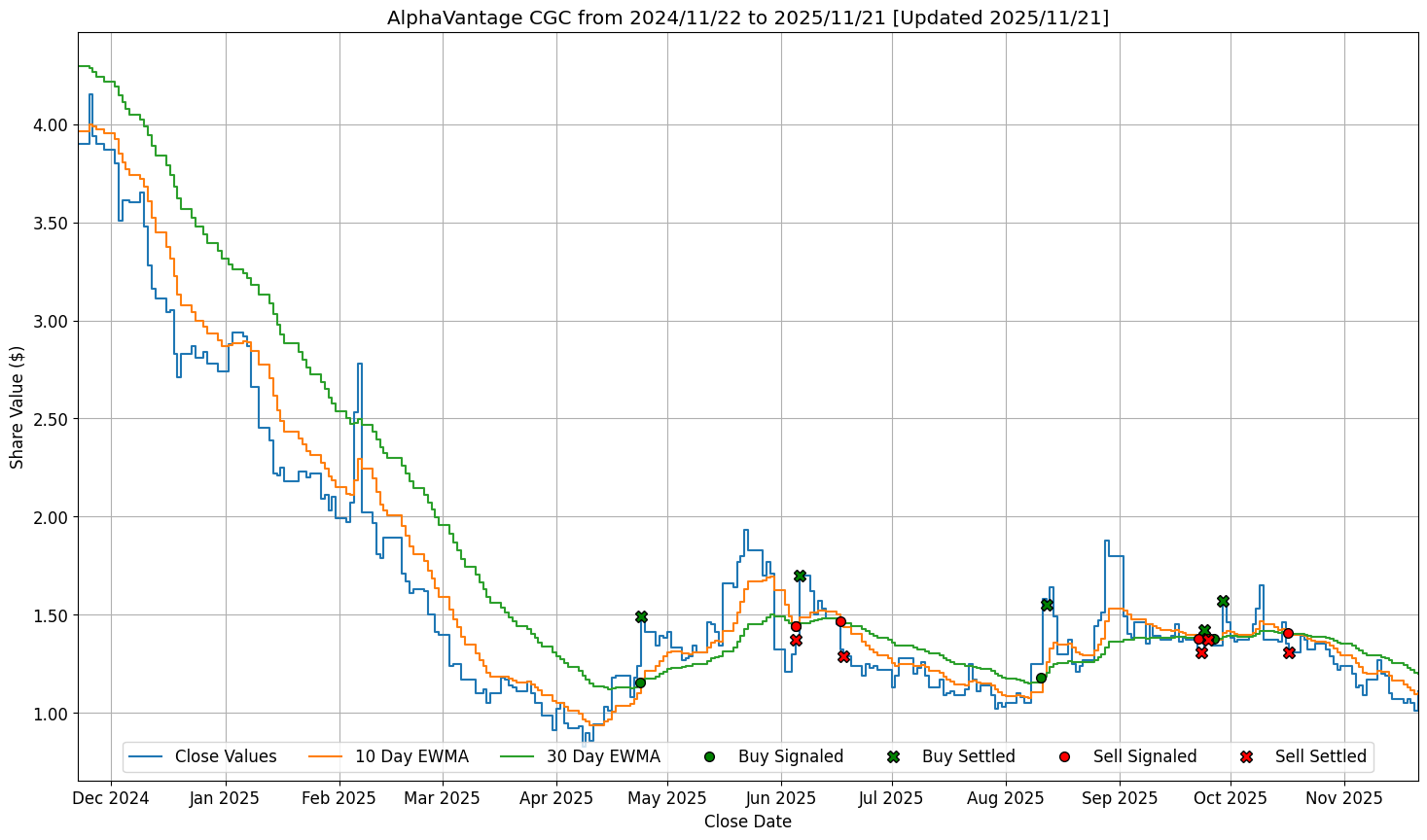Select the mid-August buy signaled green dot
This screenshot has height=840, width=1427.
coord(1041,678)
